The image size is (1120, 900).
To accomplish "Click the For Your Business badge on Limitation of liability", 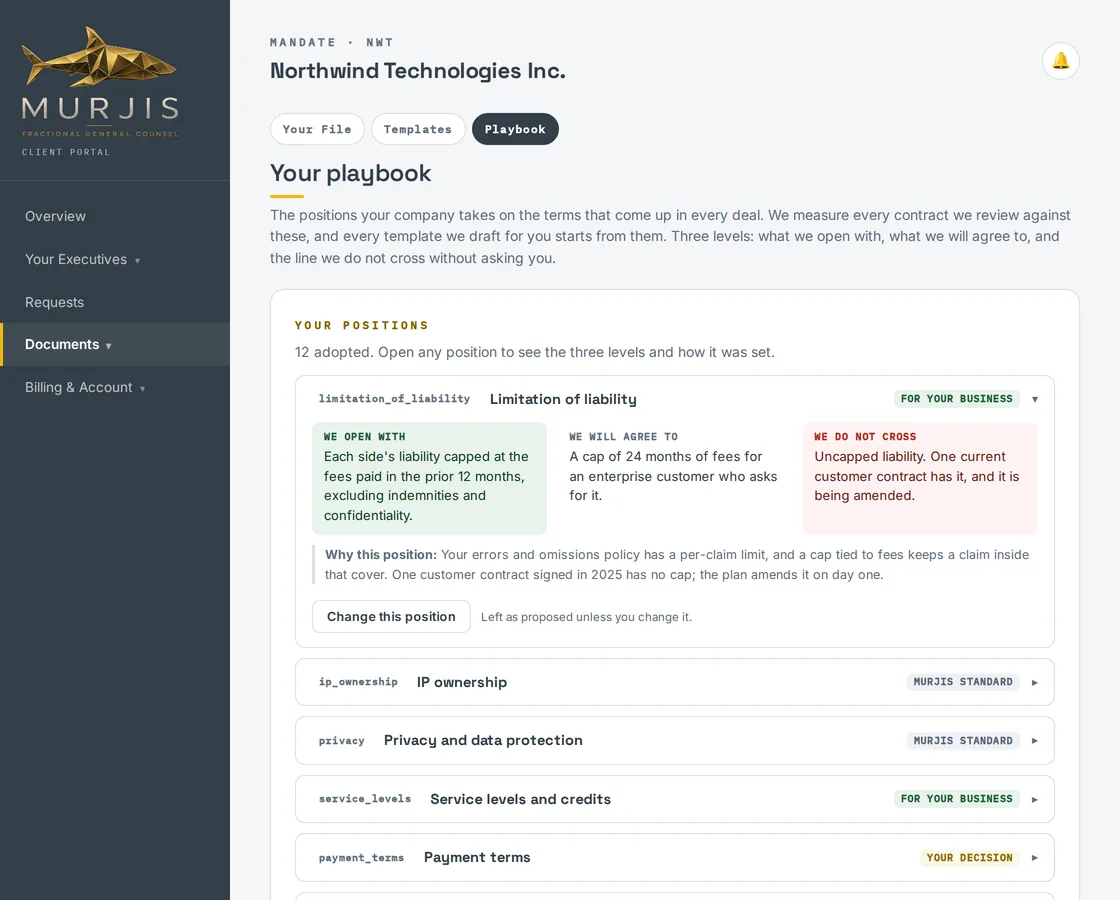I will (x=956, y=399).
